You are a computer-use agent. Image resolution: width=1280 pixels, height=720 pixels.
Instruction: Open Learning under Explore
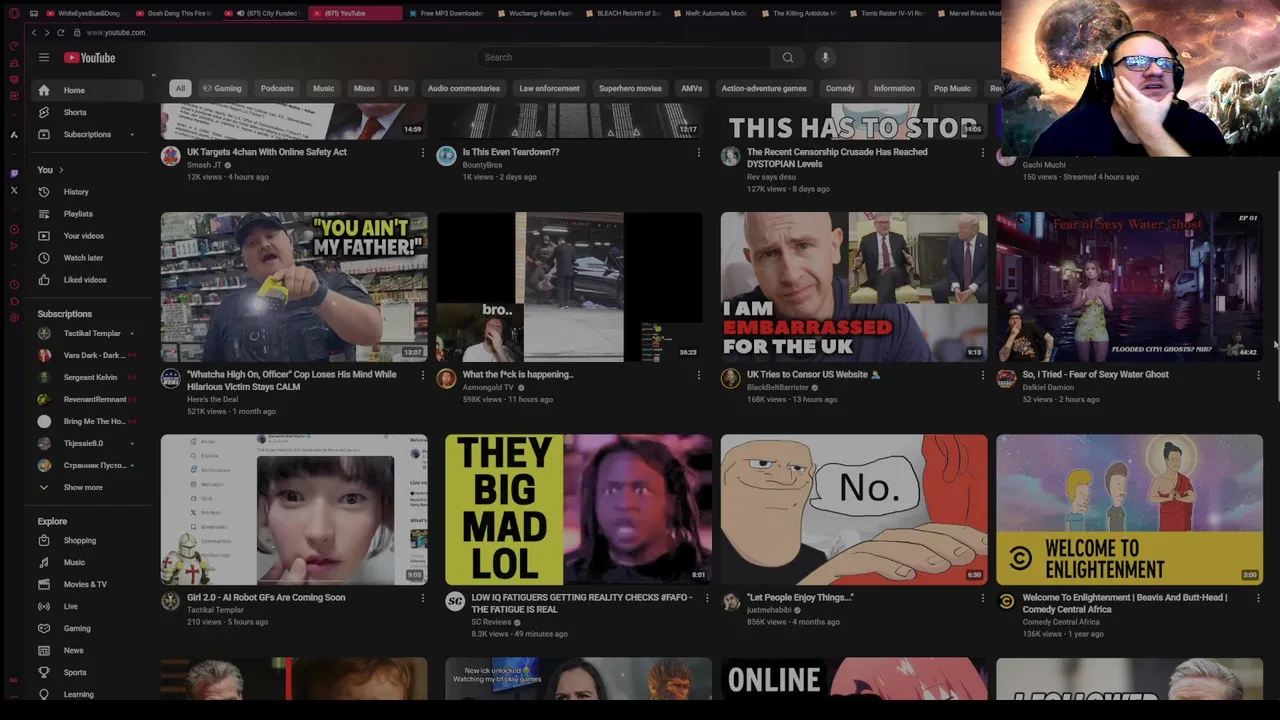click(x=88, y=695)
